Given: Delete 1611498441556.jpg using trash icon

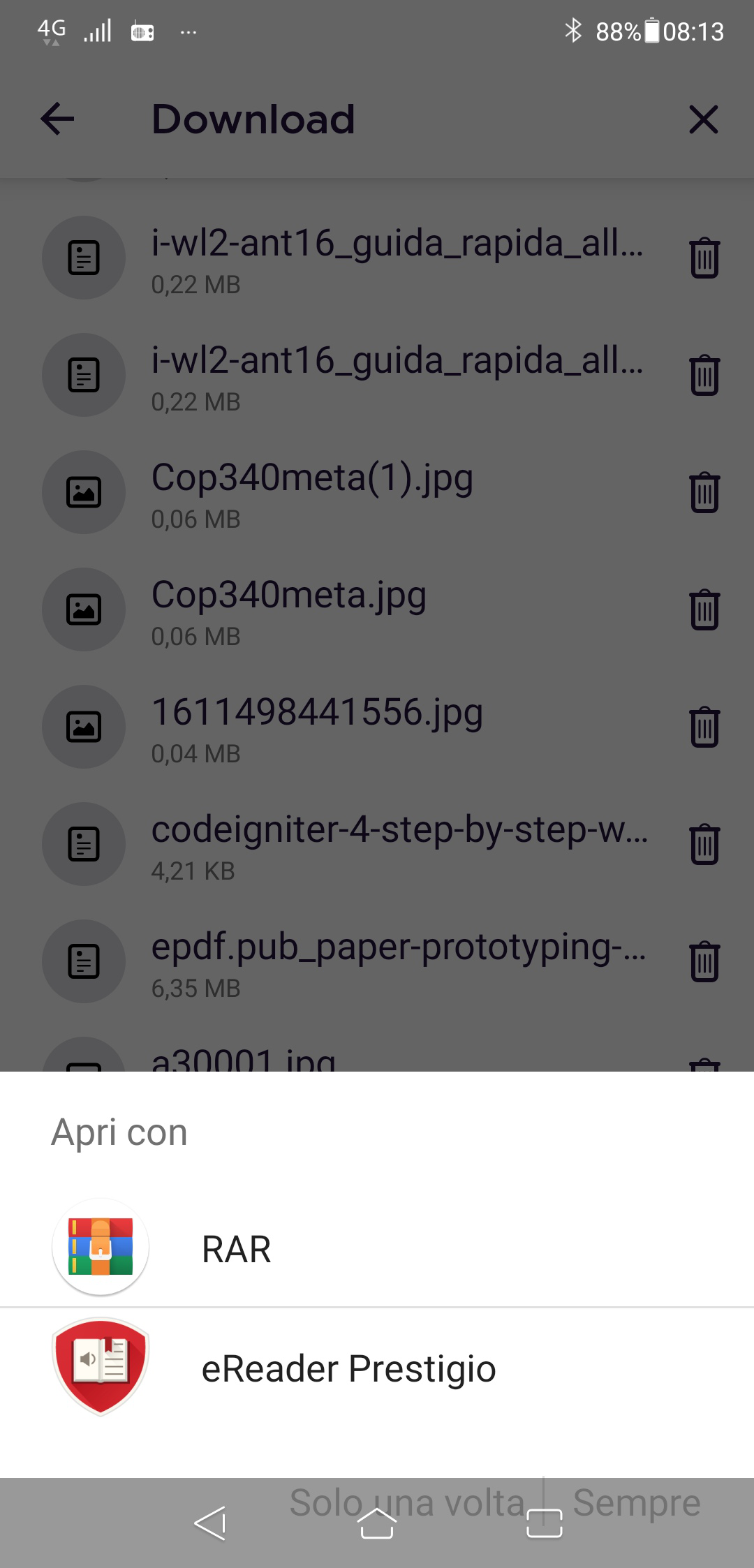Looking at the screenshot, I should [x=704, y=727].
